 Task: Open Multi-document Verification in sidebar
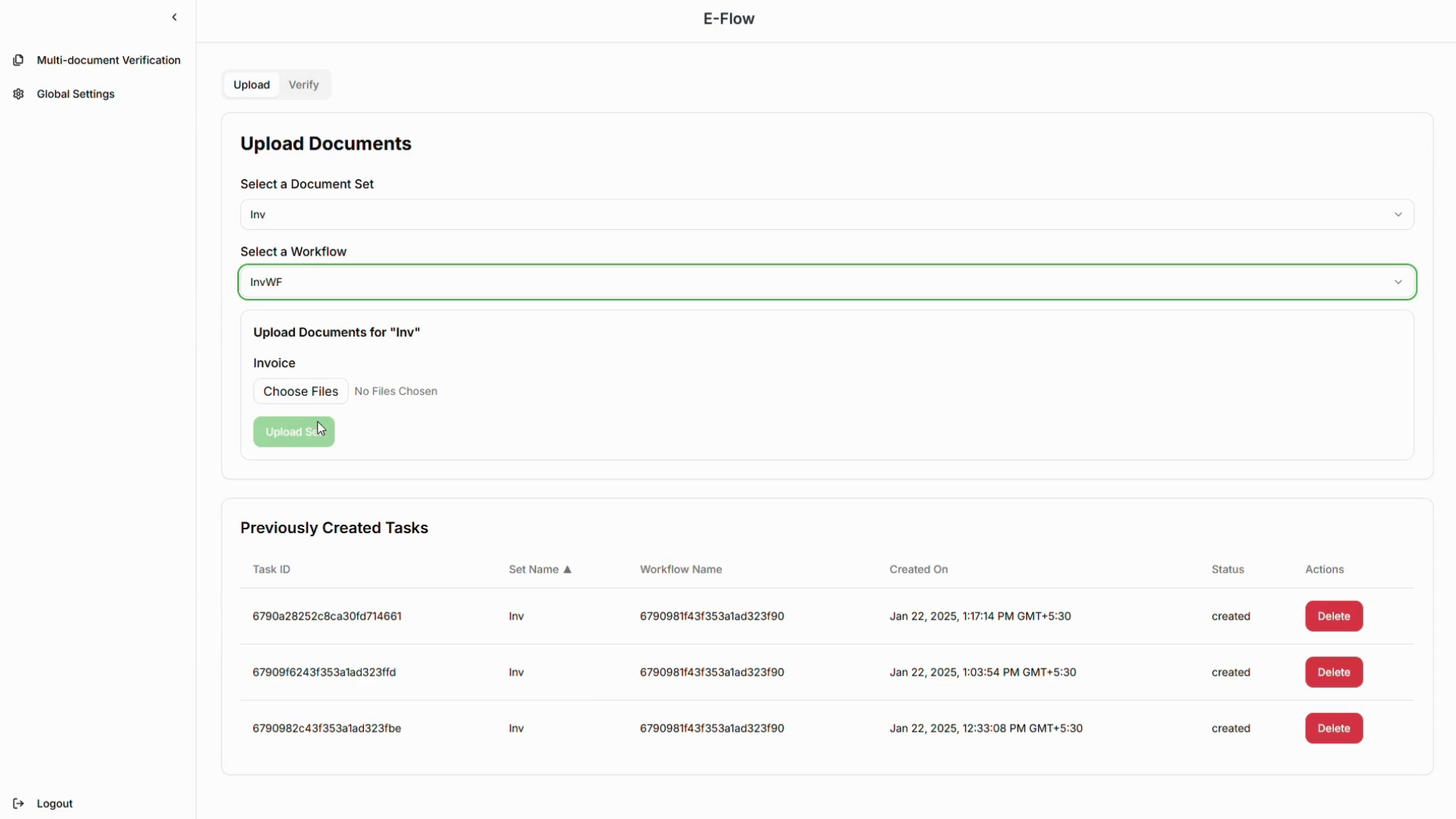pos(108,60)
